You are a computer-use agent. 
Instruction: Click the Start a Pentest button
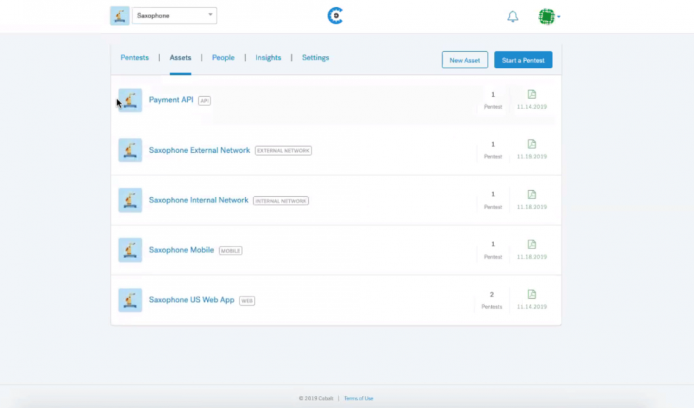click(x=523, y=60)
